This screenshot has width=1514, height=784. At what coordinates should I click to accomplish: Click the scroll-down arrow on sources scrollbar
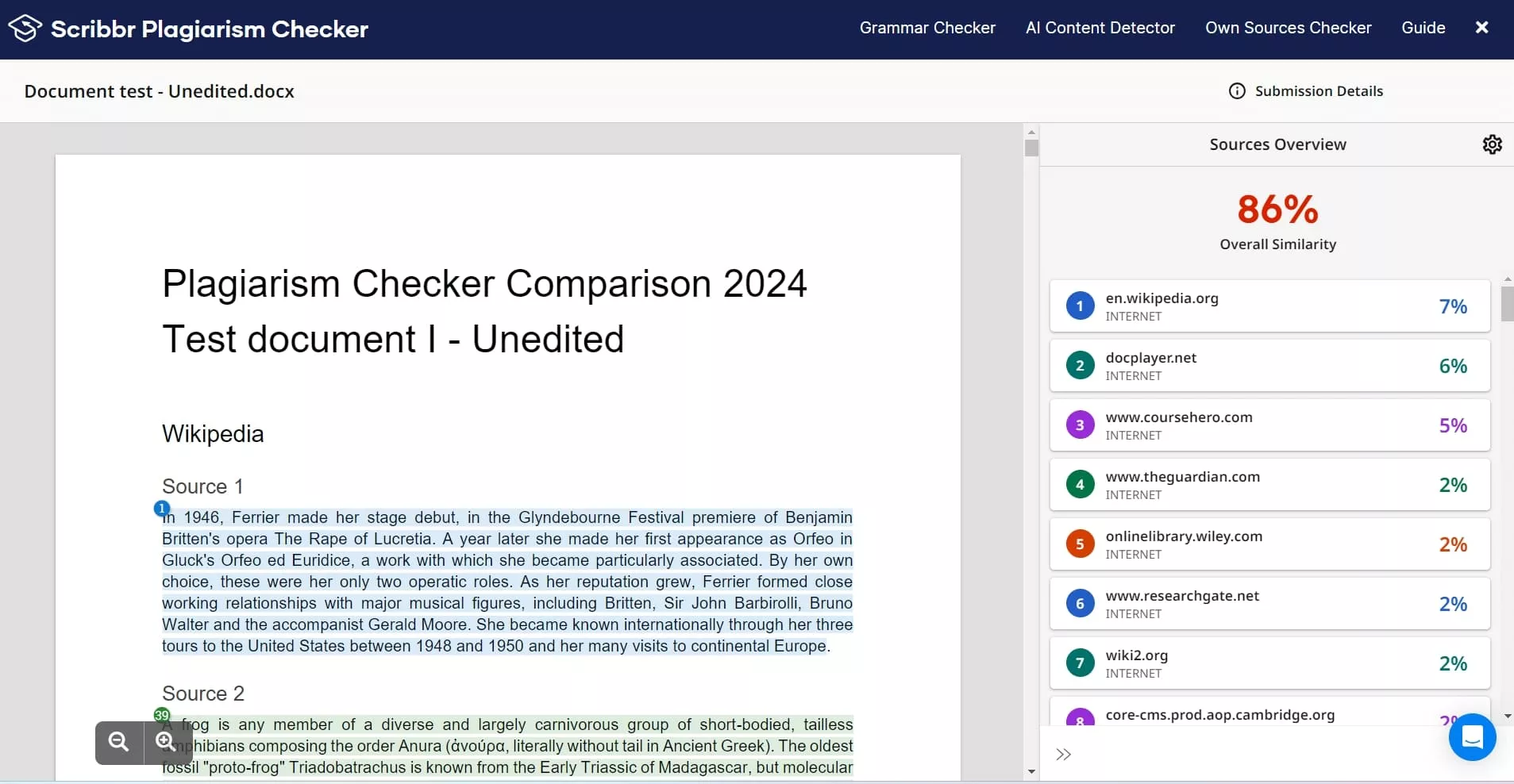tap(1506, 715)
